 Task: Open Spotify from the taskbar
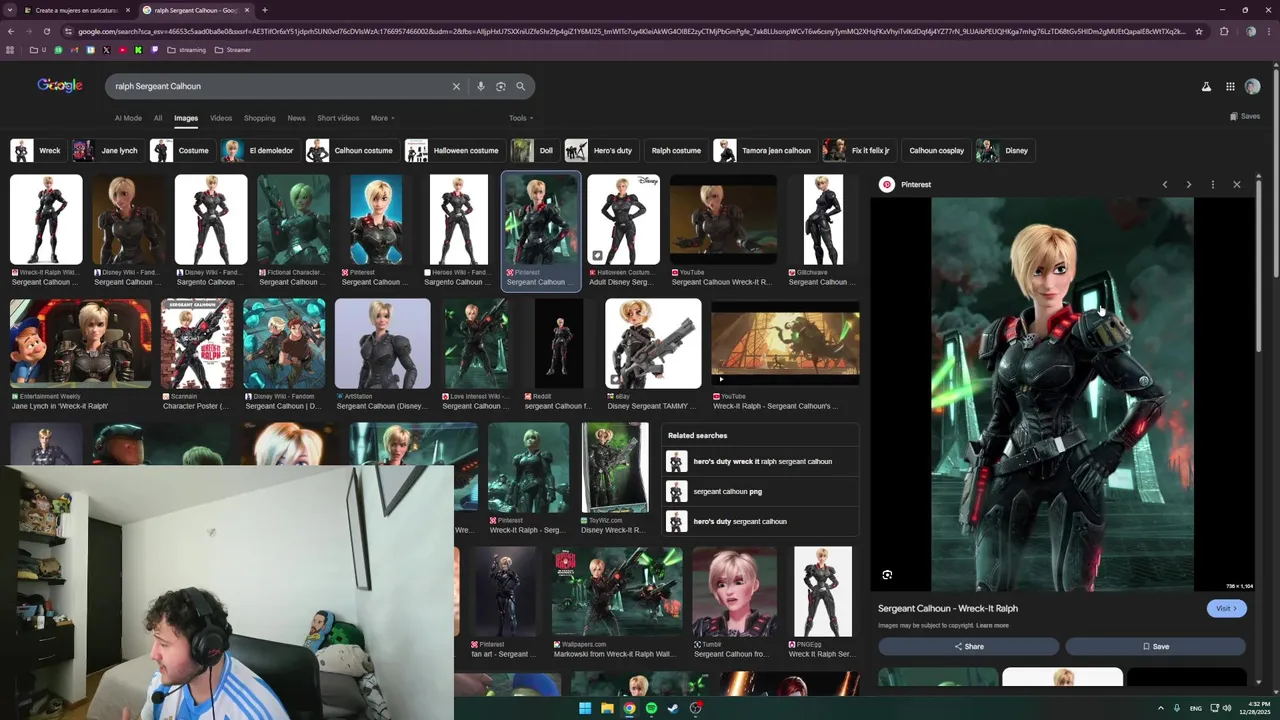coord(651,708)
